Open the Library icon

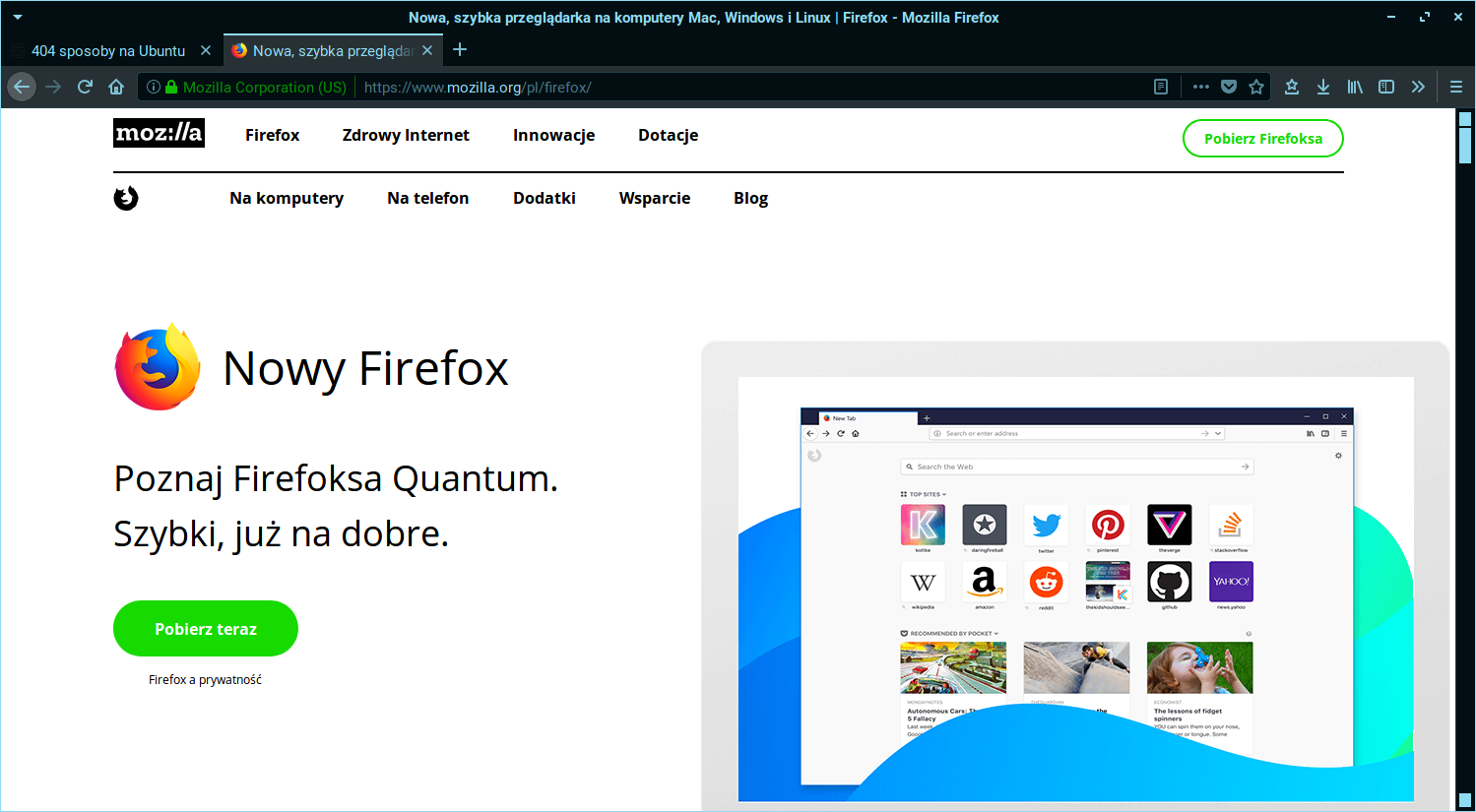(1355, 87)
